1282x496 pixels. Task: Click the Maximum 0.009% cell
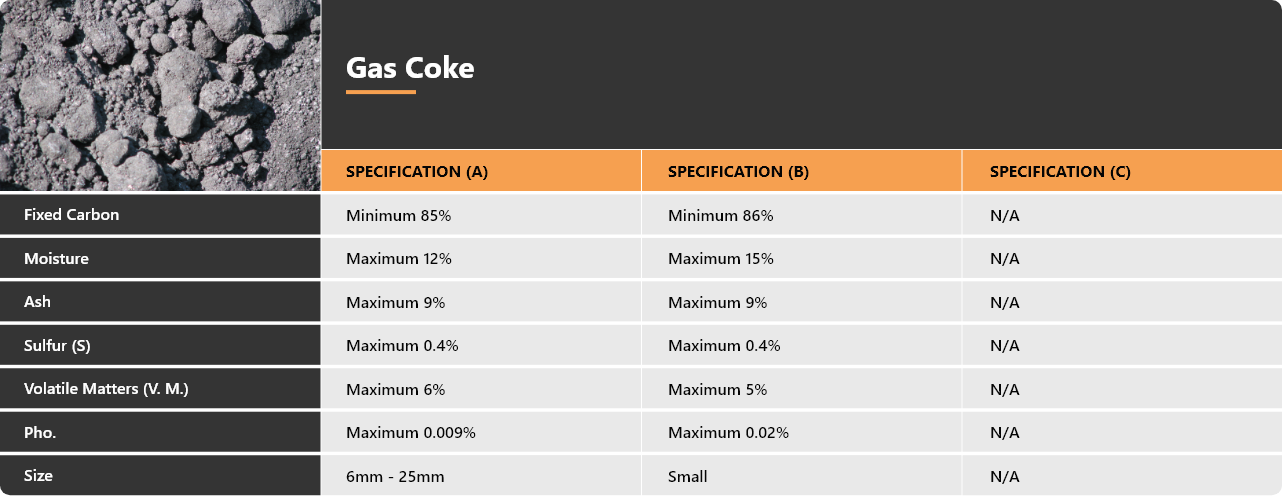(481, 433)
